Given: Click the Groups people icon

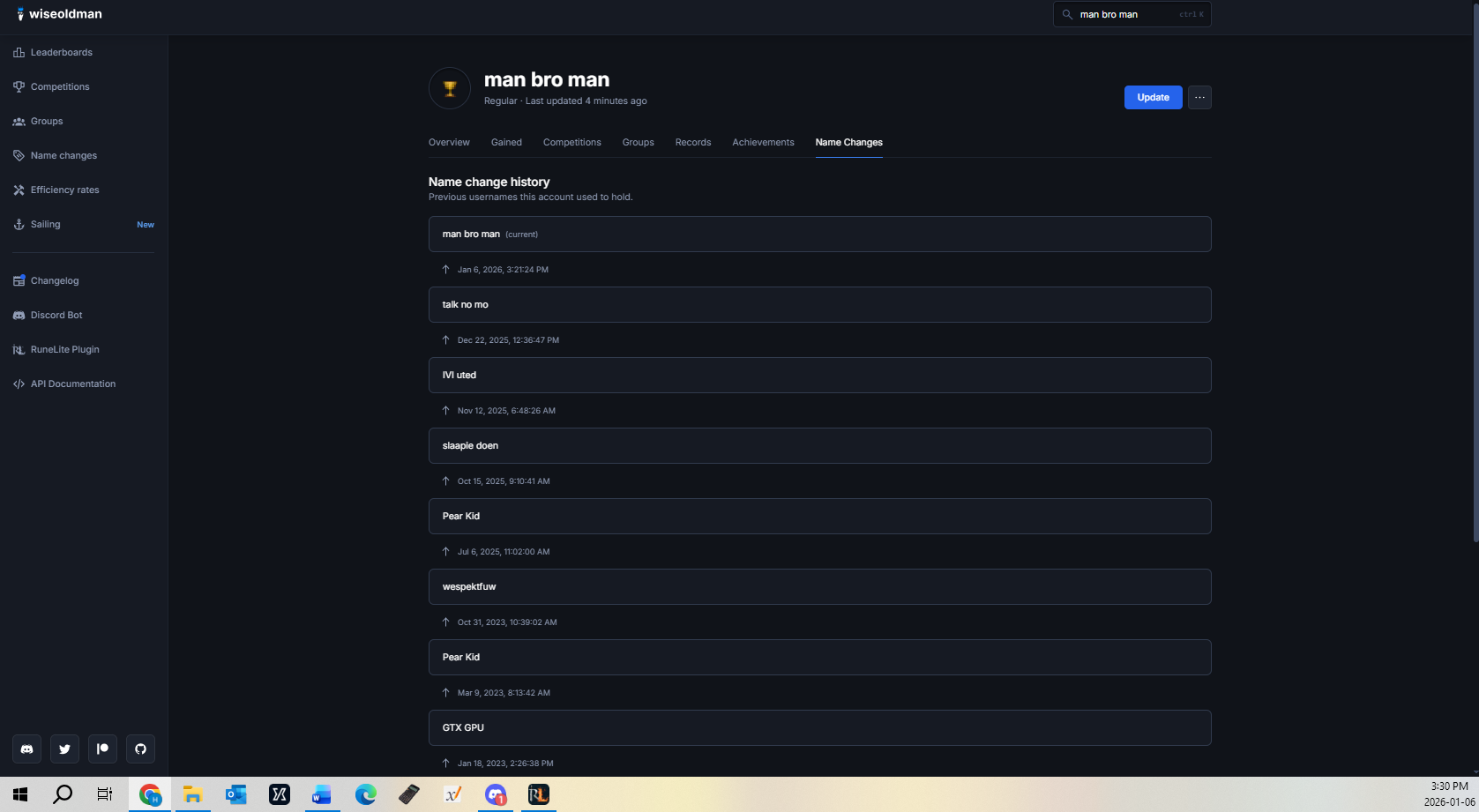Looking at the screenshot, I should click(x=19, y=121).
